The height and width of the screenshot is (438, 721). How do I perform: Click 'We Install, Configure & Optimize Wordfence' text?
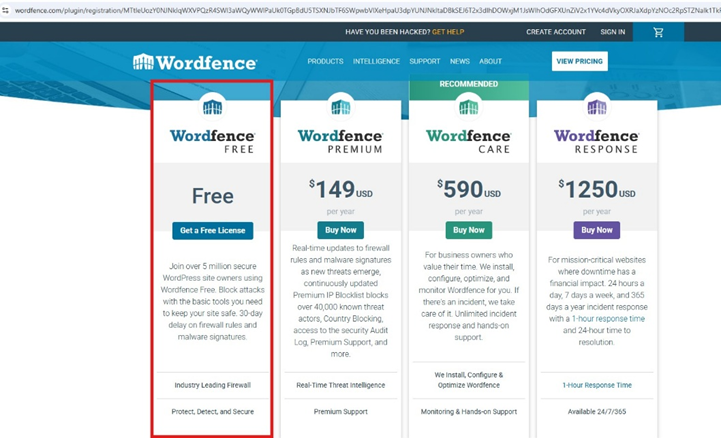pos(469,380)
